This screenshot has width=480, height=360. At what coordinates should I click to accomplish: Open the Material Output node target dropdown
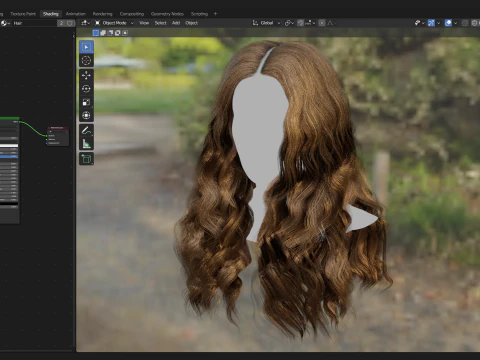58,132
